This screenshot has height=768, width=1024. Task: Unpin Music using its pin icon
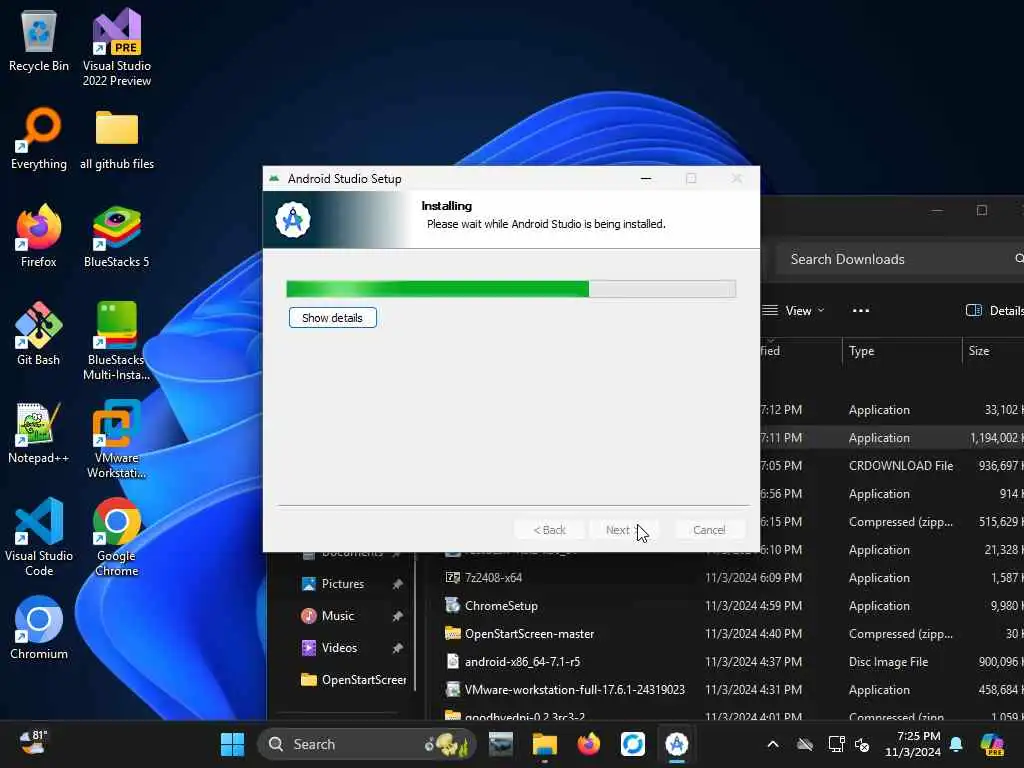click(x=397, y=616)
